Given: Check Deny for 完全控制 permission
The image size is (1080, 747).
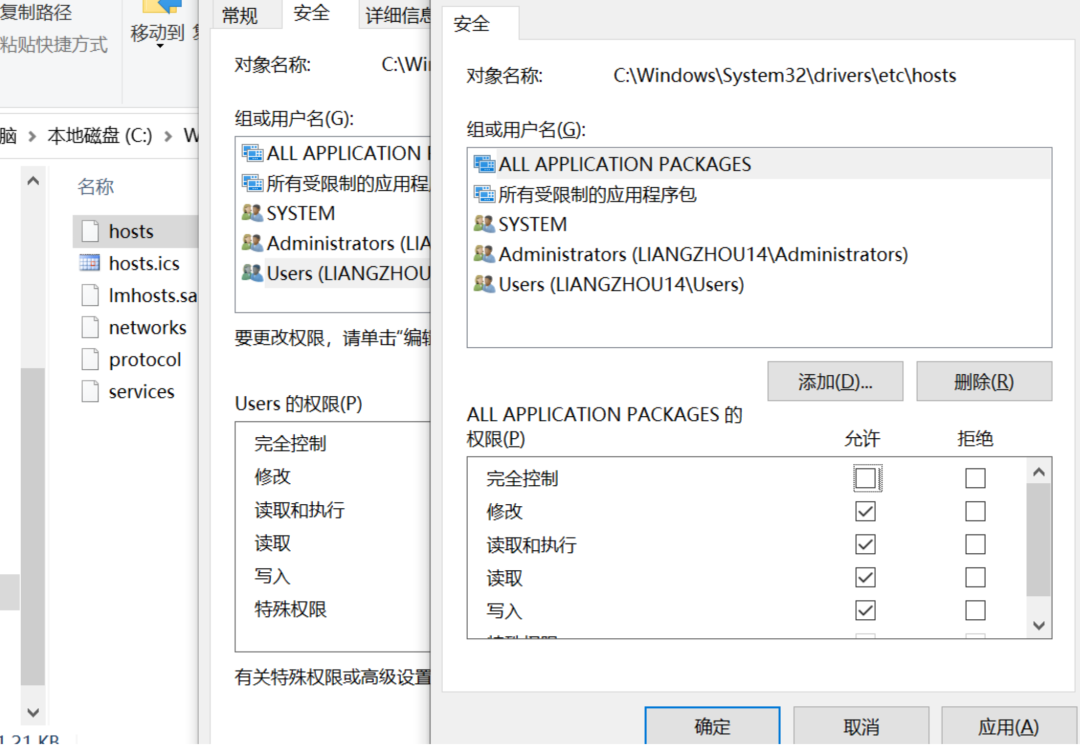Looking at the screenshot, I should click(975, 478).
